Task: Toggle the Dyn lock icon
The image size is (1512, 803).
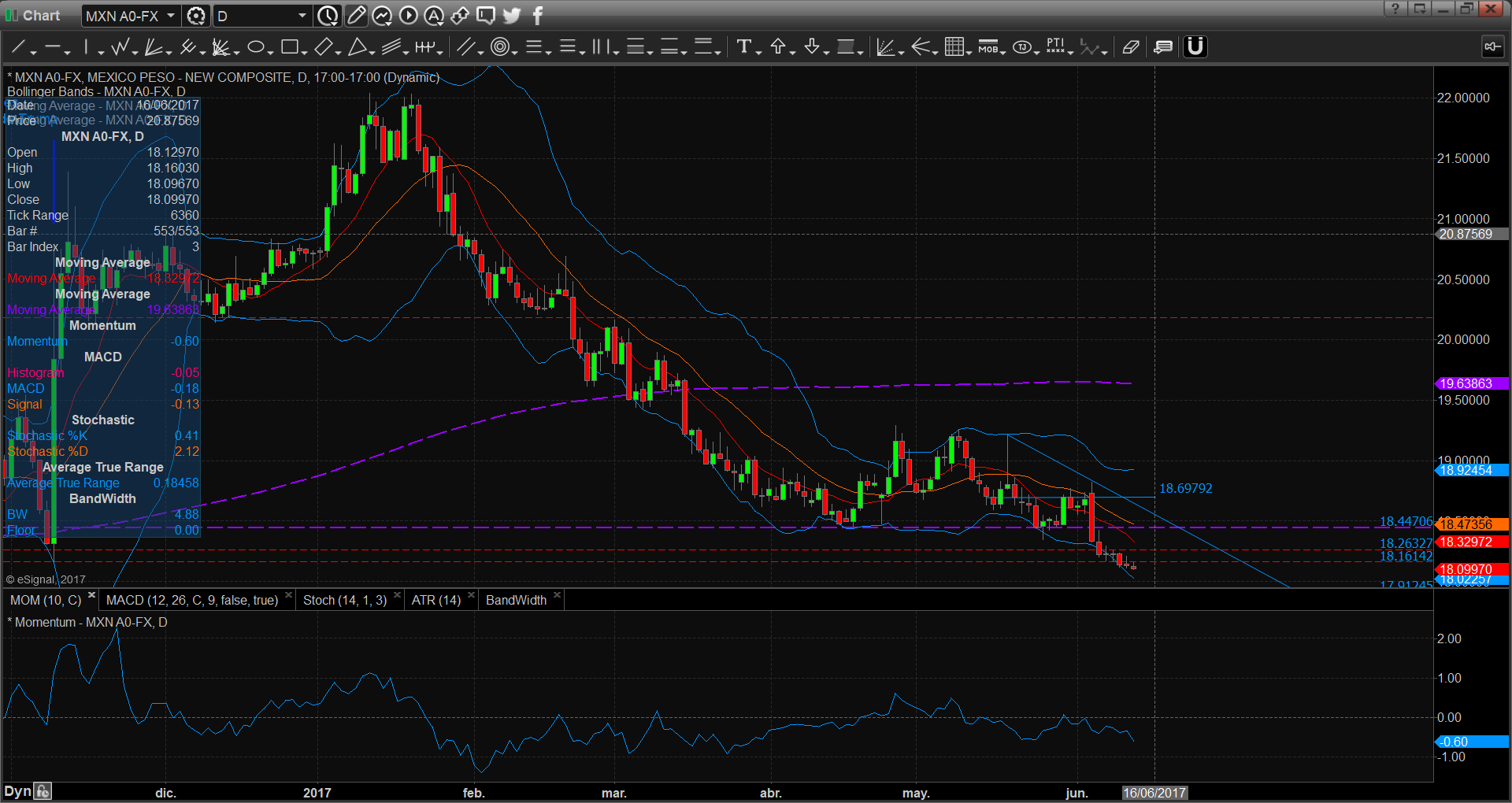Action: click(x=43, y=792)
